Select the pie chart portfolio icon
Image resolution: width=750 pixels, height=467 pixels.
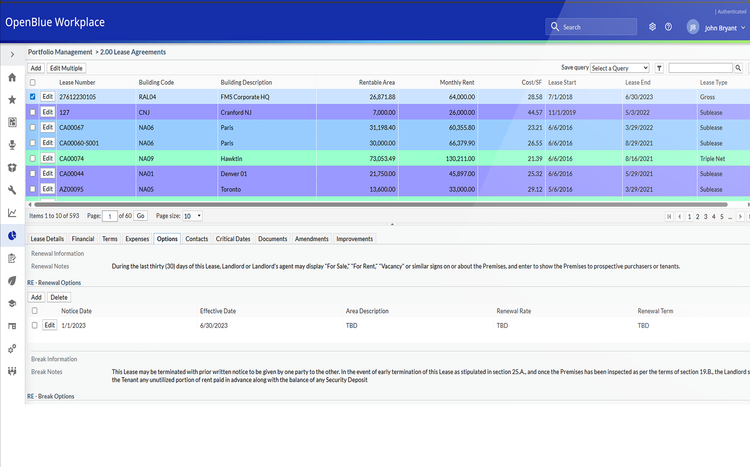tap(12, 235)
